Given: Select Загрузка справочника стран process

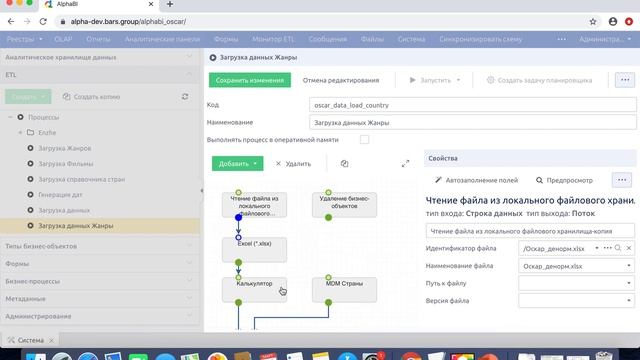Looking at the screenshot, I should click(81, 179).
